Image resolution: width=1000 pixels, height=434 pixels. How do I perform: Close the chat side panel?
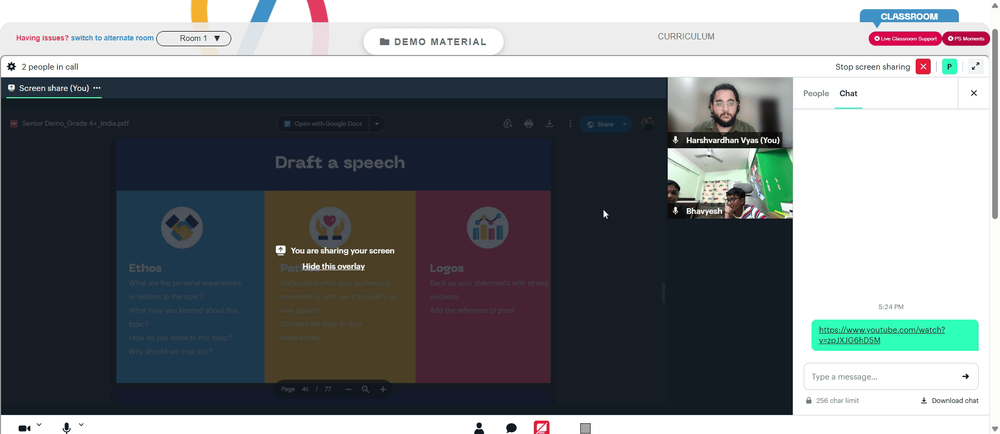974,93
